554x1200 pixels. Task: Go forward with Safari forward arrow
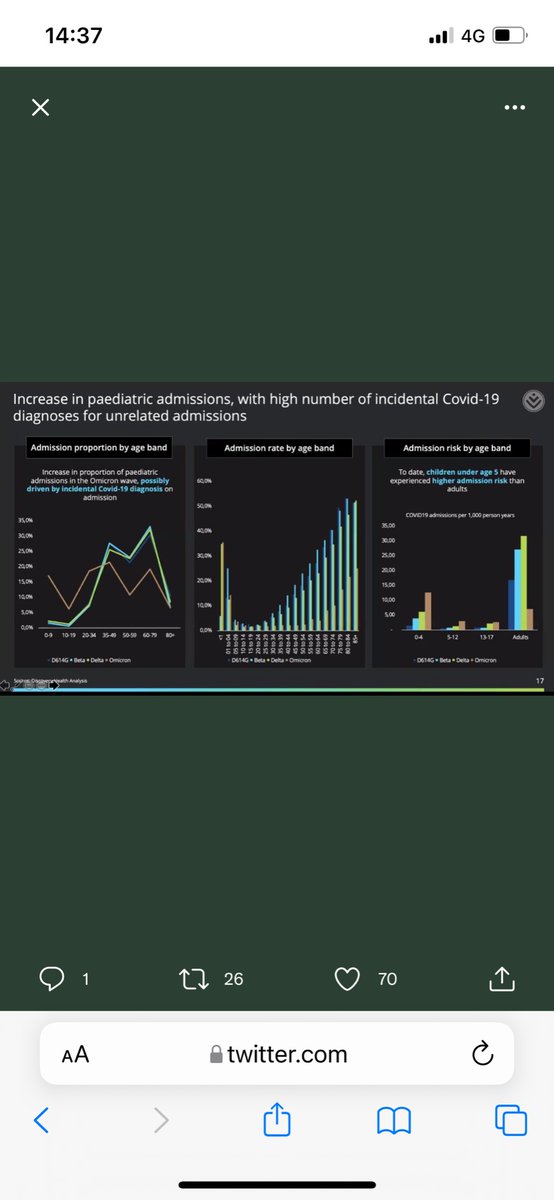[x=161, y=1120]
